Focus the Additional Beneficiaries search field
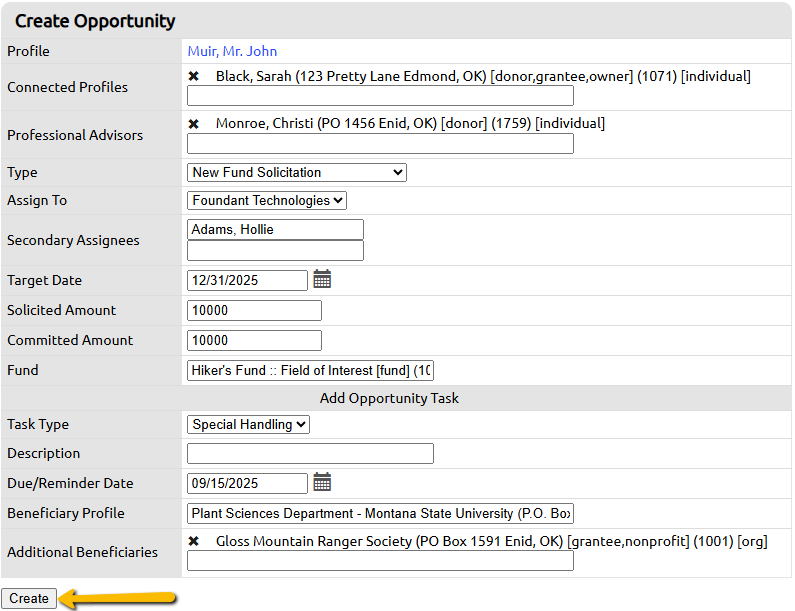The height and width of the screenshot is (611, 795). (380, 561)
